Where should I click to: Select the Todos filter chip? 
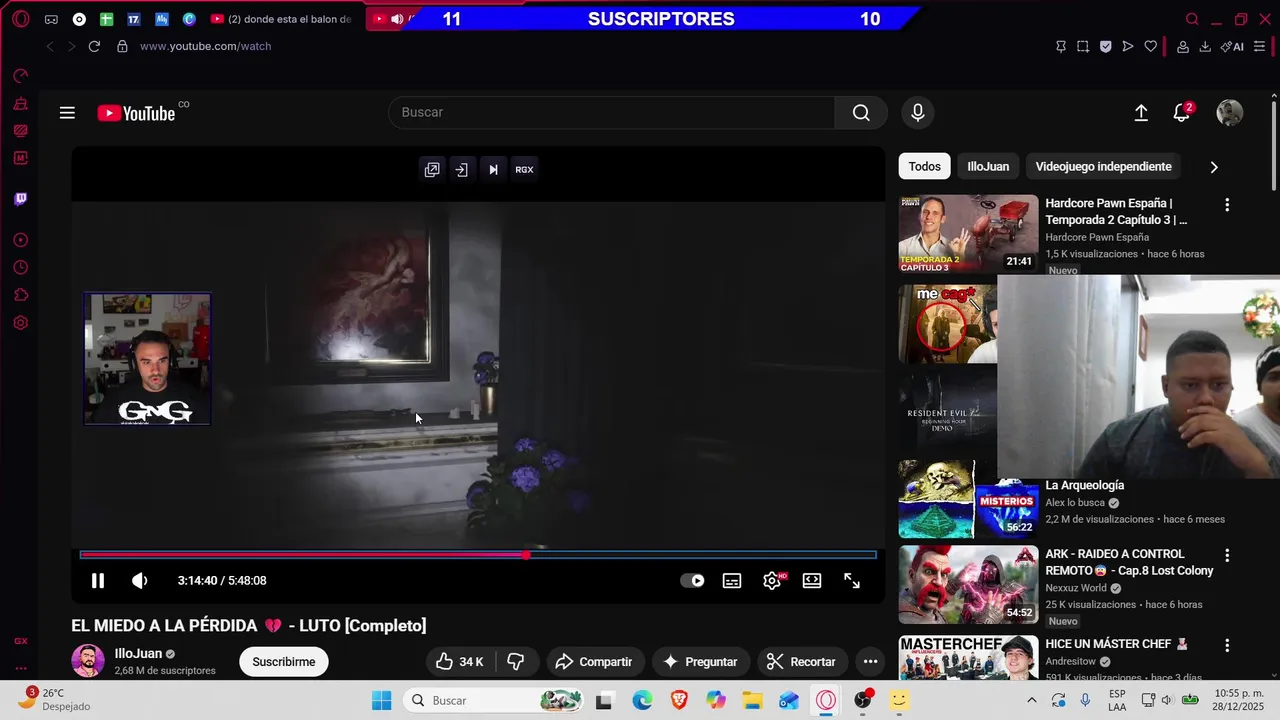[x=924, y=167]
